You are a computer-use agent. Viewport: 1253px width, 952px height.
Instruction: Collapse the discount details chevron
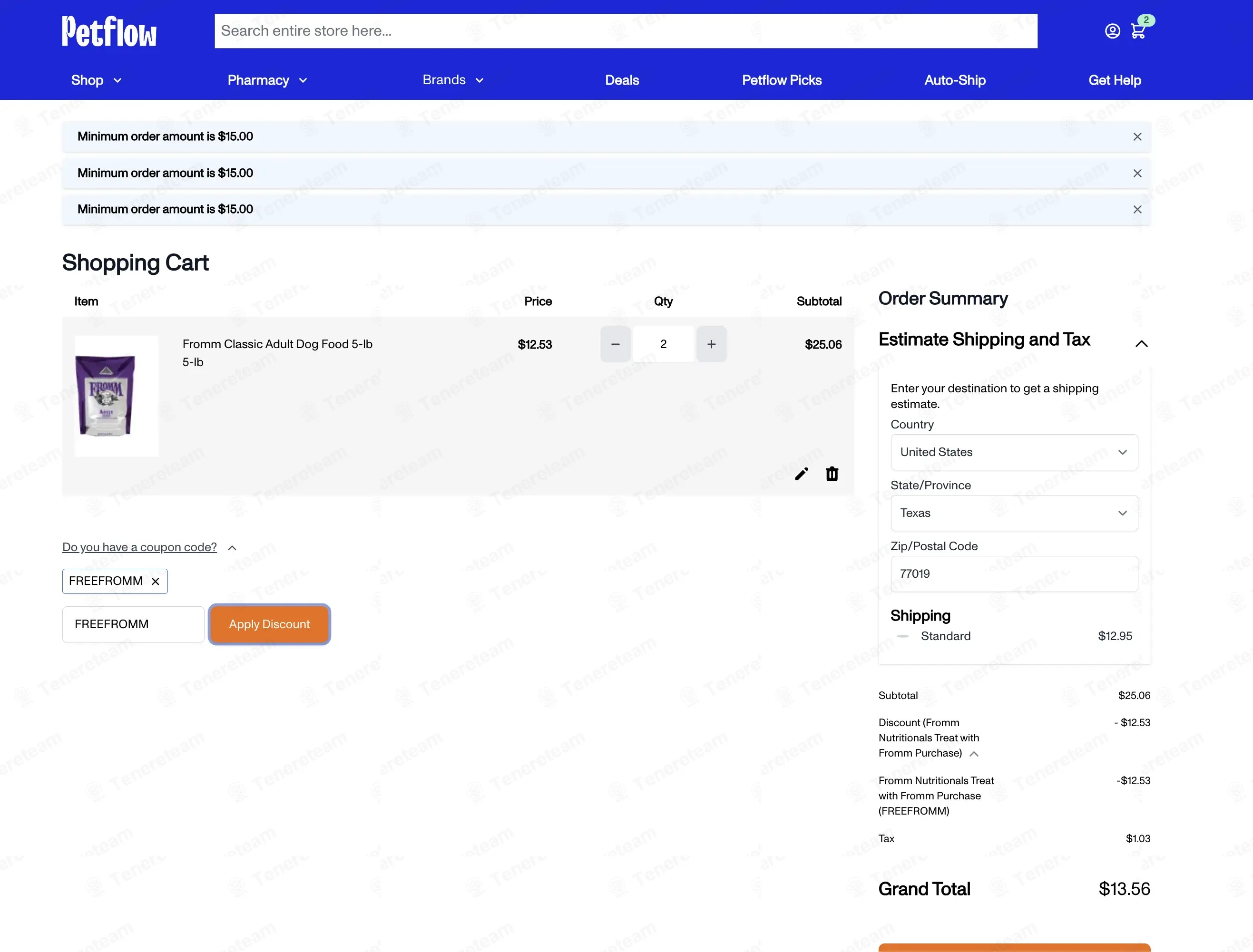click(x=974, y=754)
